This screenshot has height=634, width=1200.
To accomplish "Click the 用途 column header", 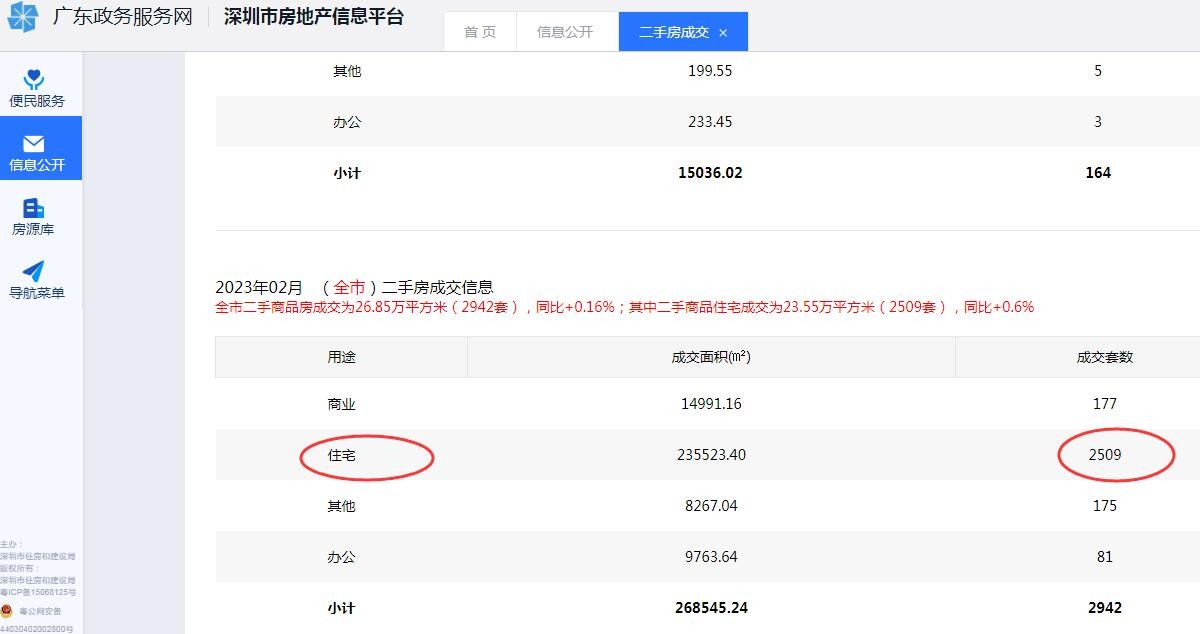I will [341, 357].
